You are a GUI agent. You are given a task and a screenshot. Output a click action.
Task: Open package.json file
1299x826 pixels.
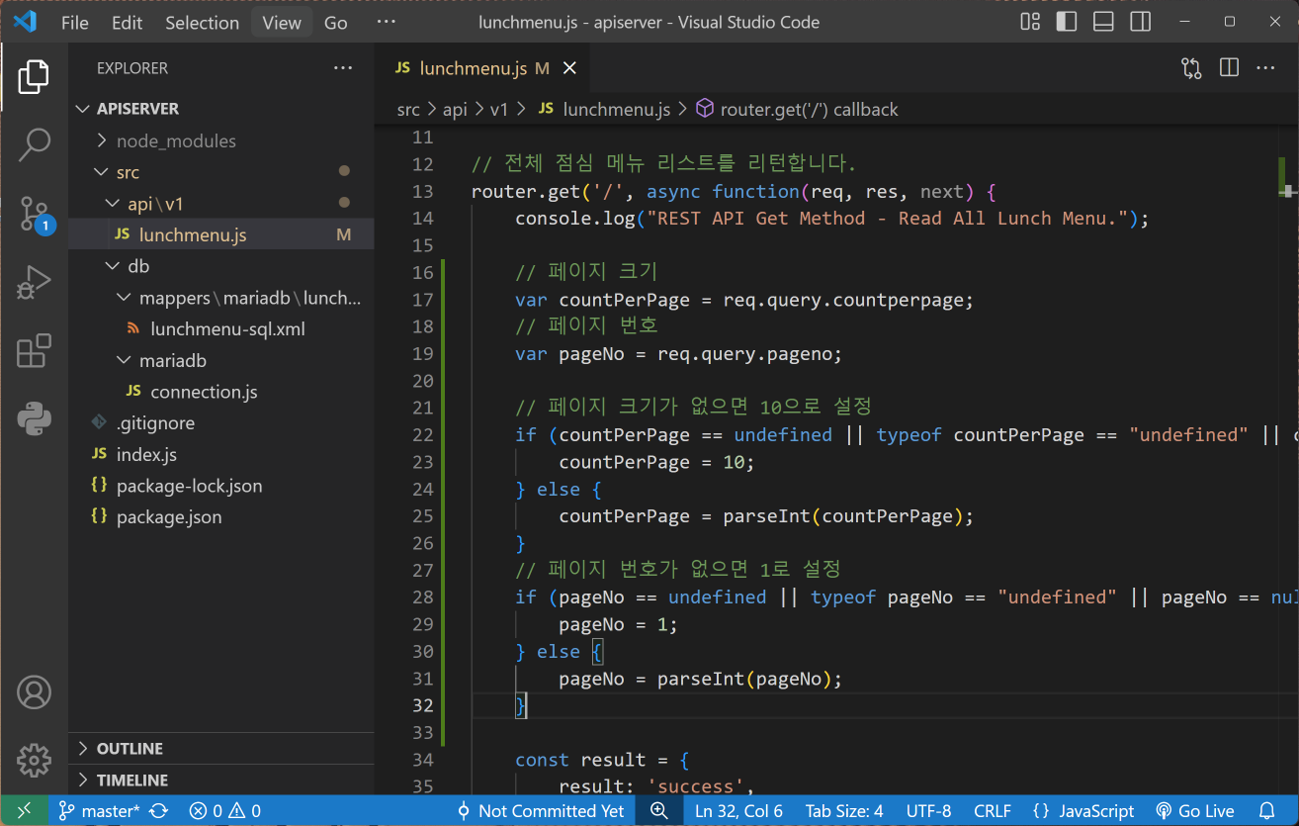tap(221, 517)
